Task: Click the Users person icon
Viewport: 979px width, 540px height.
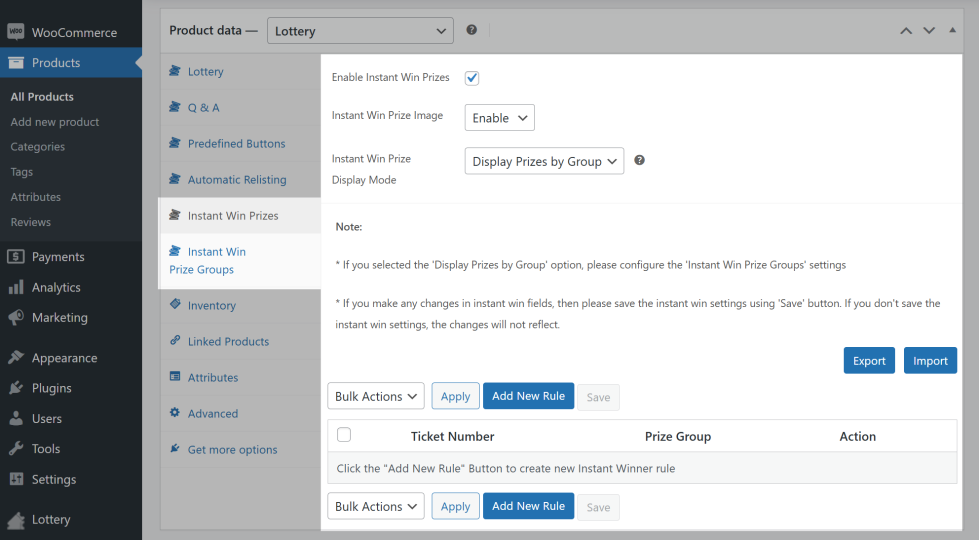Action: (x=16, y=419)
